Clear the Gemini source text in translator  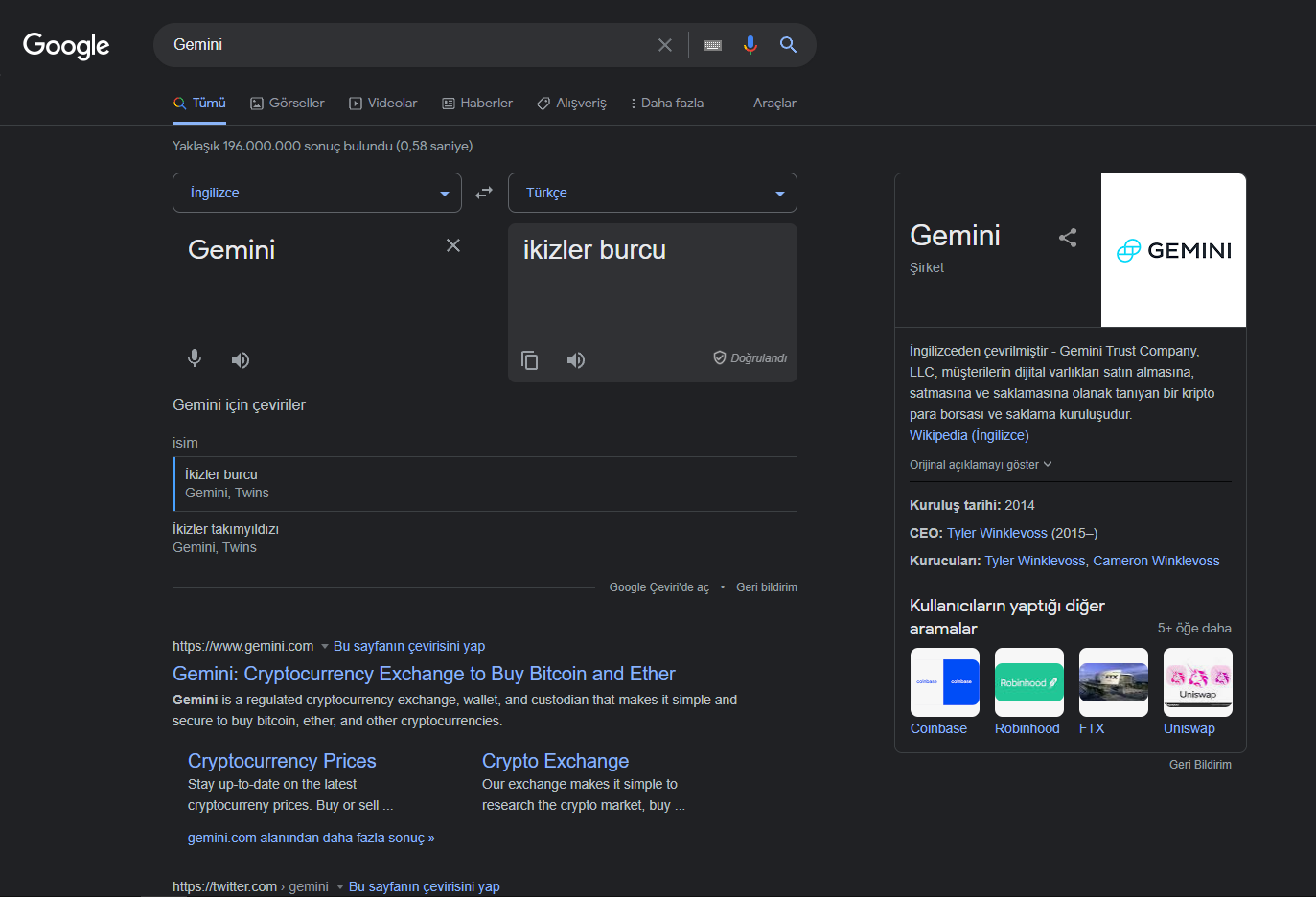pos(453,245)
